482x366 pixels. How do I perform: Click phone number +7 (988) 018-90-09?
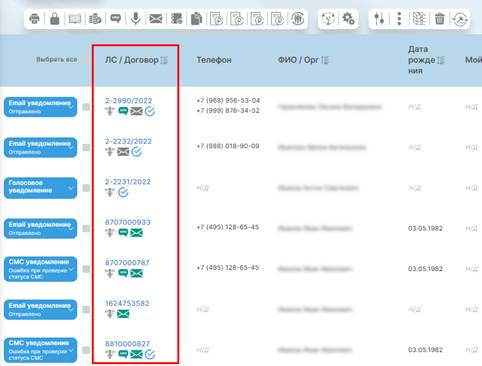[228, 146]
